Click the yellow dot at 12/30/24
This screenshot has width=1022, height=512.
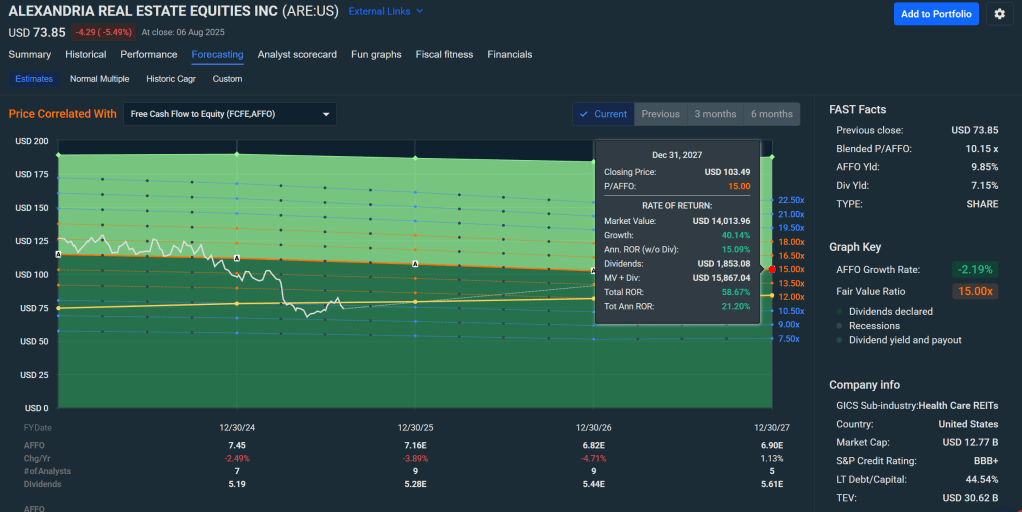tap(236, 303)
